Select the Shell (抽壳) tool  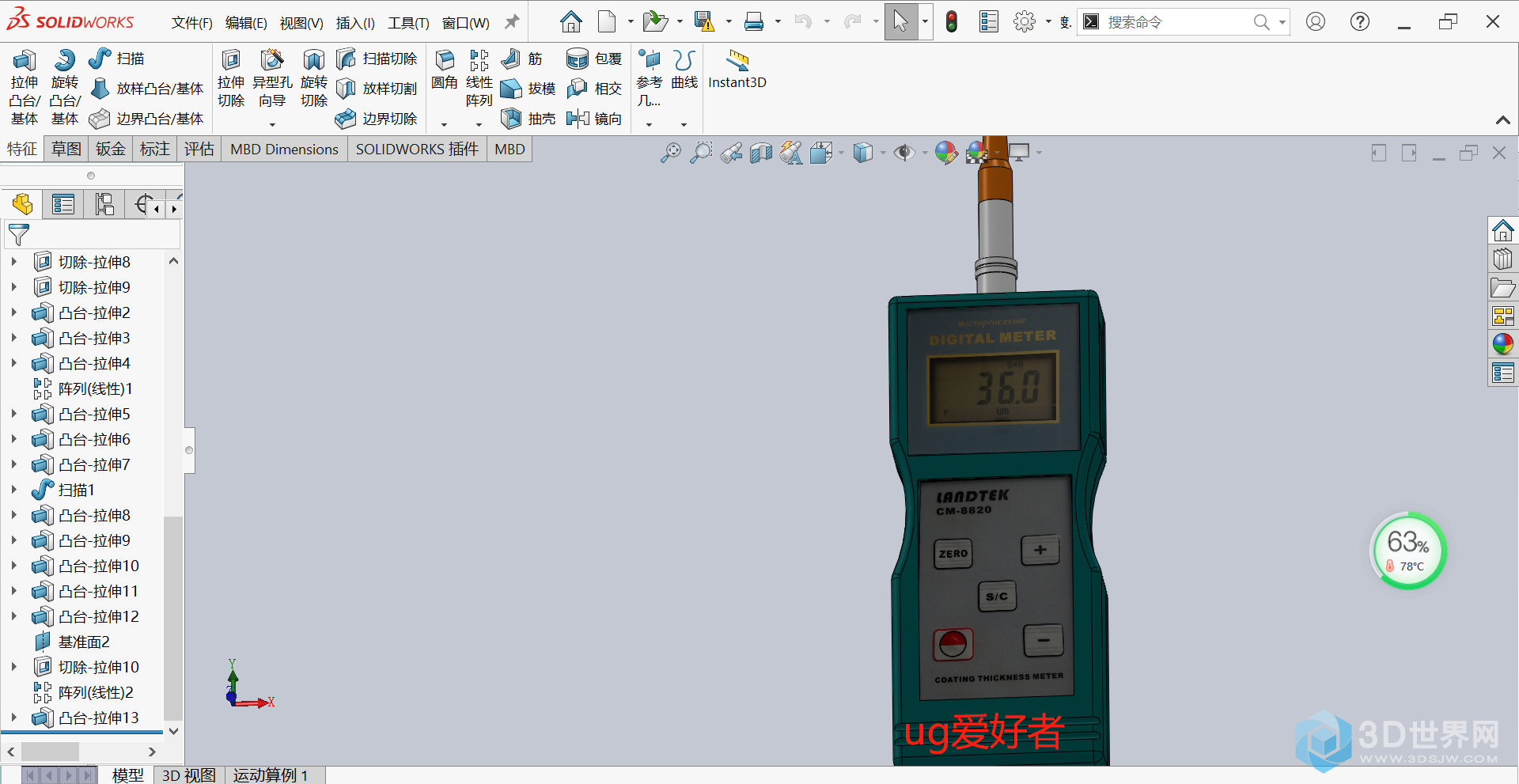[x=528, y=119]
